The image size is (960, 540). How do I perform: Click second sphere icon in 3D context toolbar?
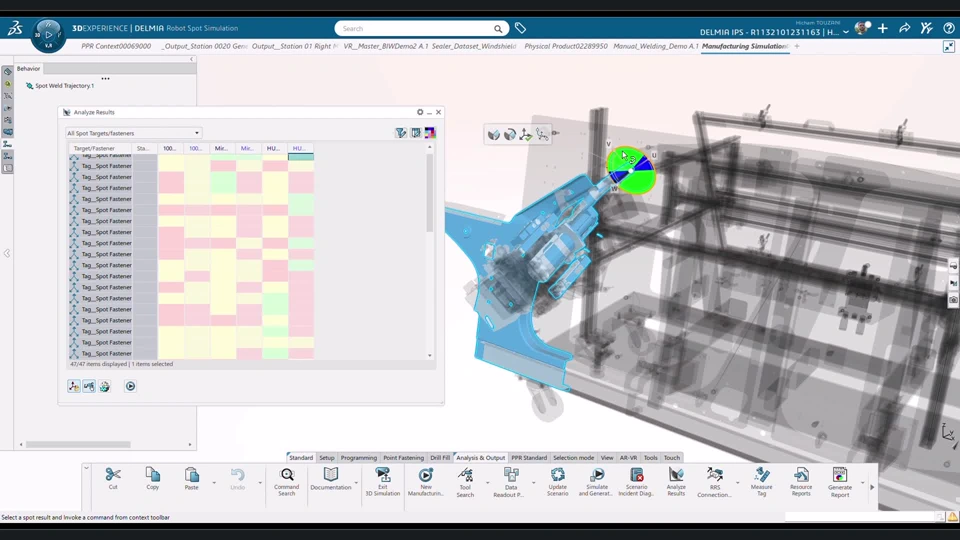tap(509, 135)
